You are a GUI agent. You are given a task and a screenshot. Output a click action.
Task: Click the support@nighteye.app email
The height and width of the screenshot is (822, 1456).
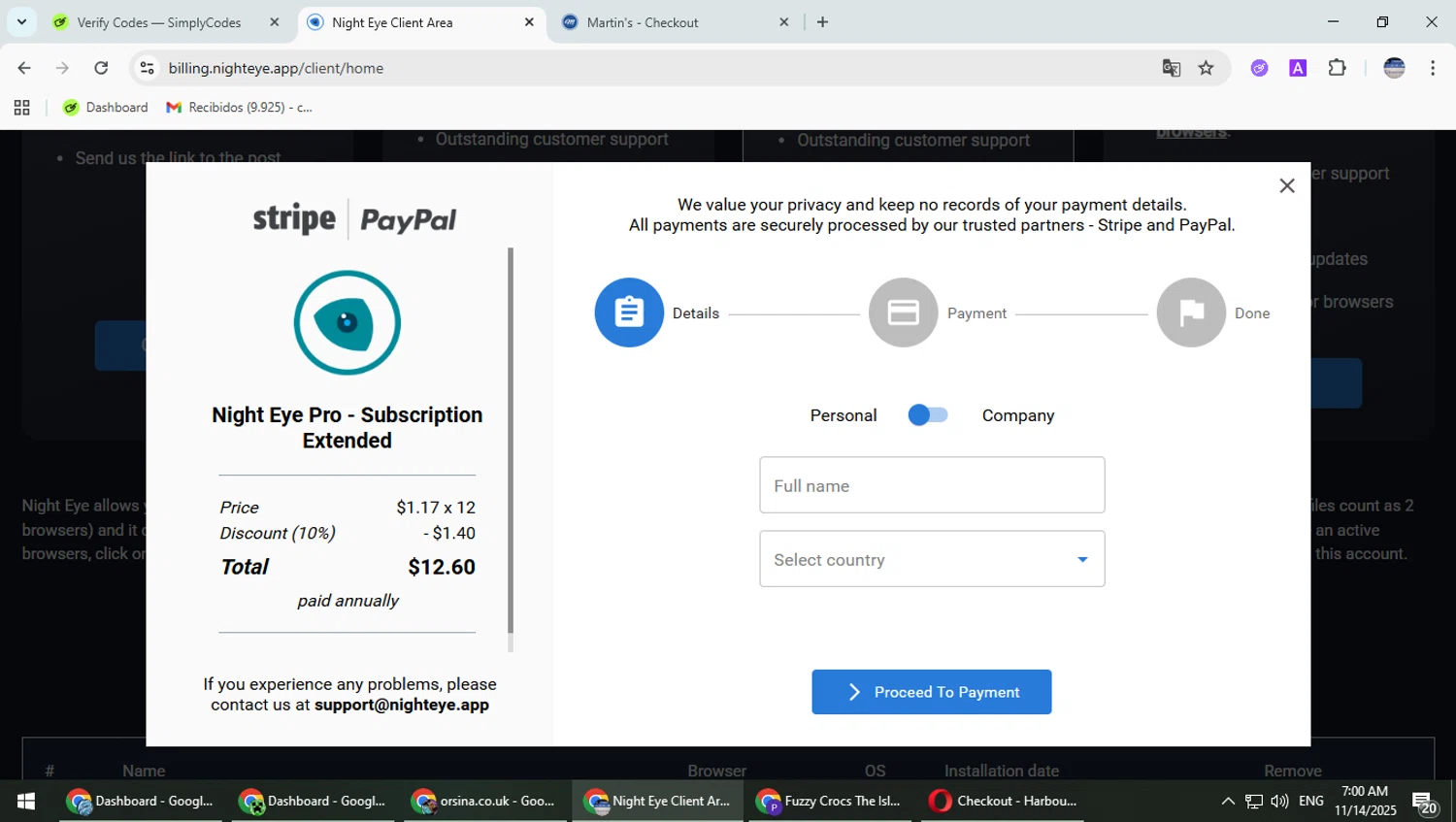pos(402,705)
